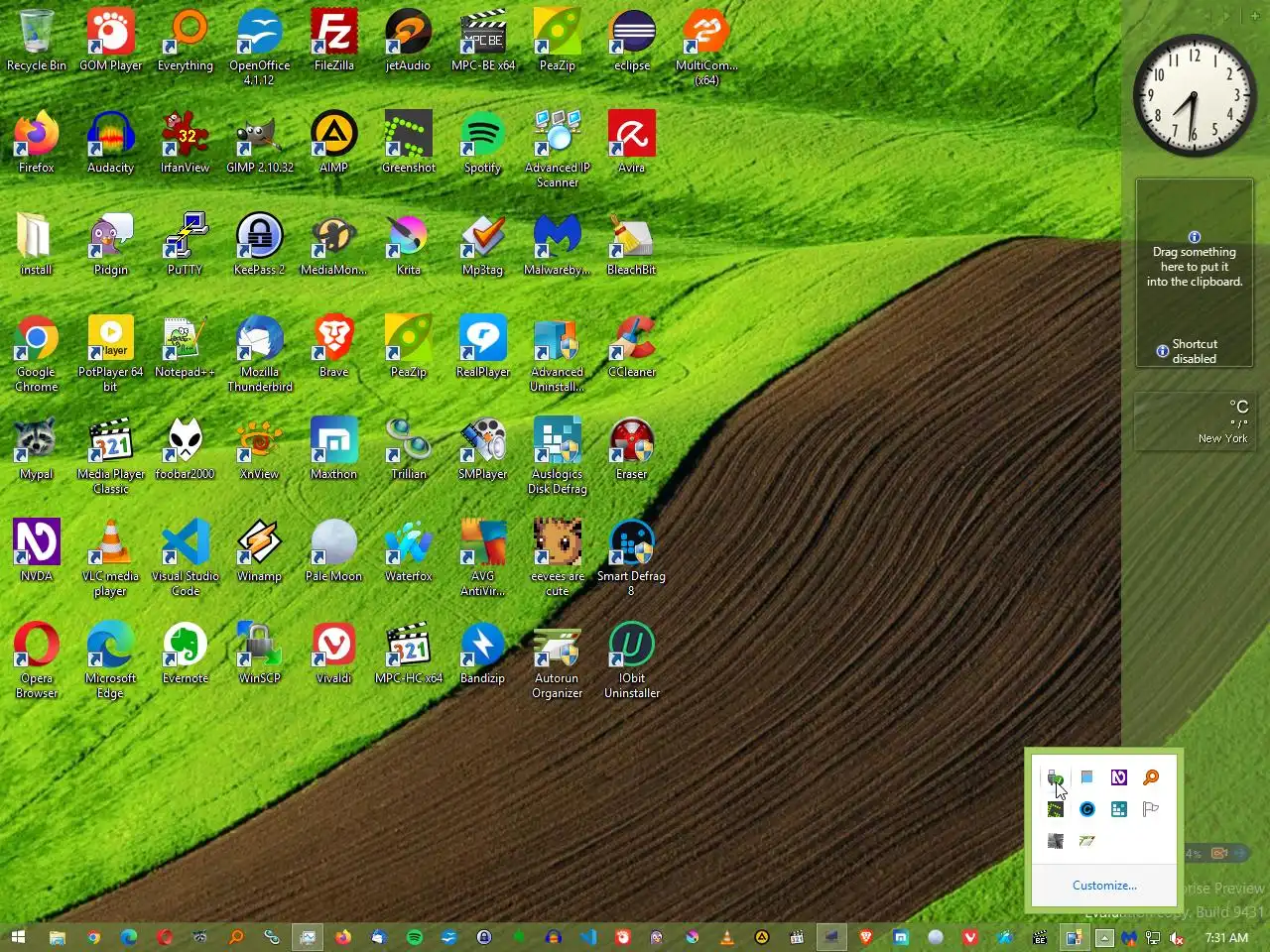The image size is (1270, 952).
Task: Open Customize... link in tray popup
Action: tap(1104, 886)
